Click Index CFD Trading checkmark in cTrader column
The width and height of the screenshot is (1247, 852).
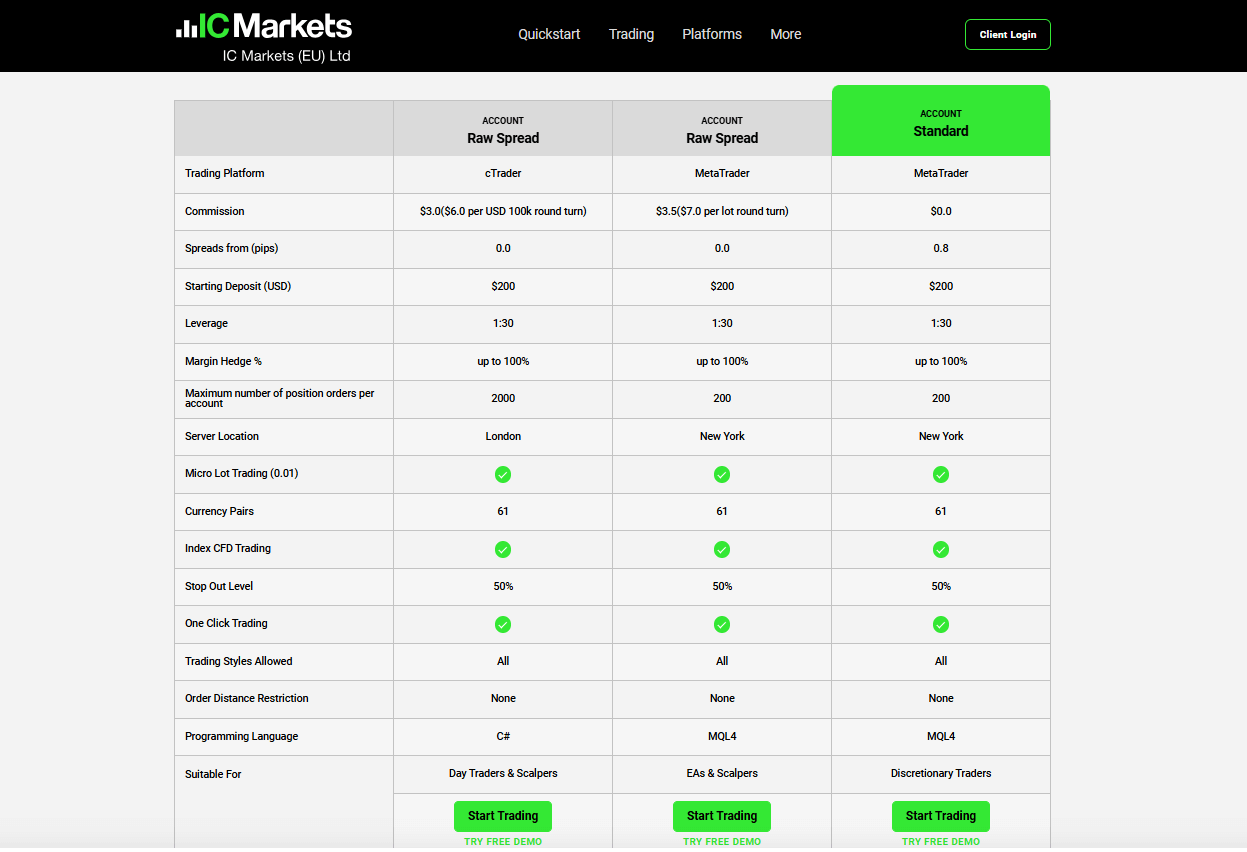503,549
